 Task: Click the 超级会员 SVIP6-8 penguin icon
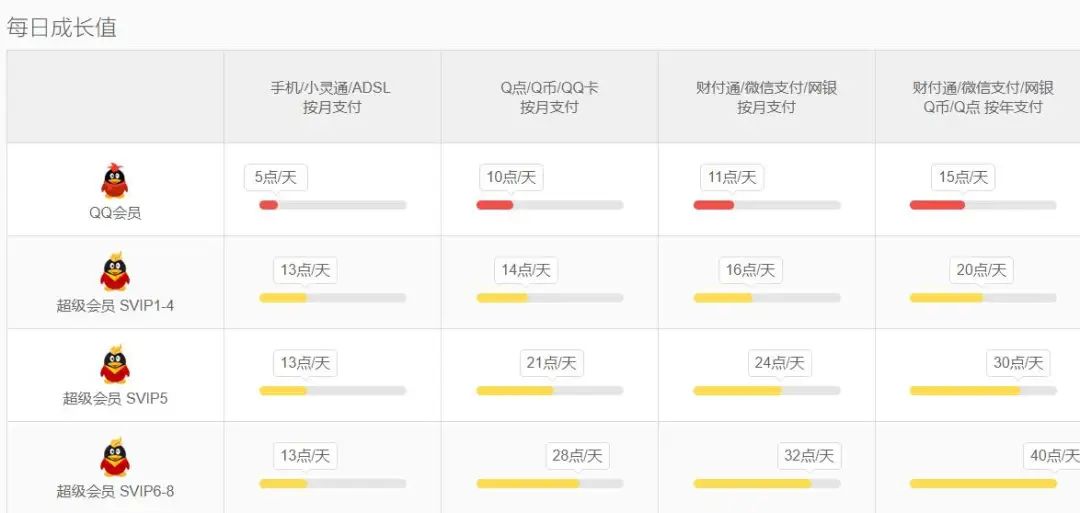(x=115, y=458)
